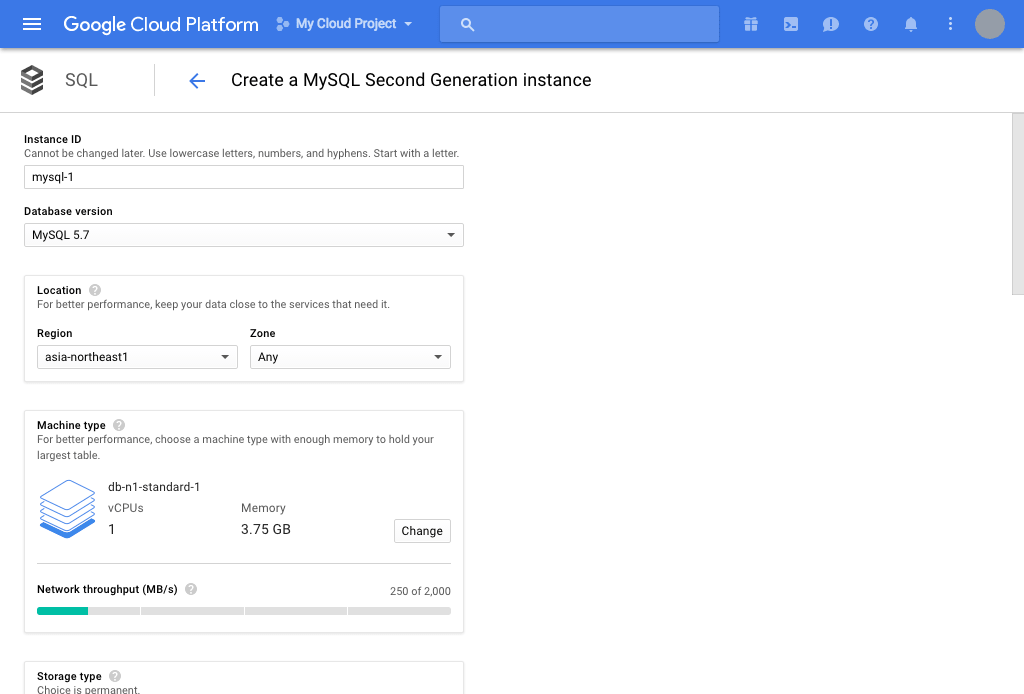Image resolution: width=1024 pixels, height=694 pixels.
Task: Click the machine type stack illustration
Action: click(67, 509)
